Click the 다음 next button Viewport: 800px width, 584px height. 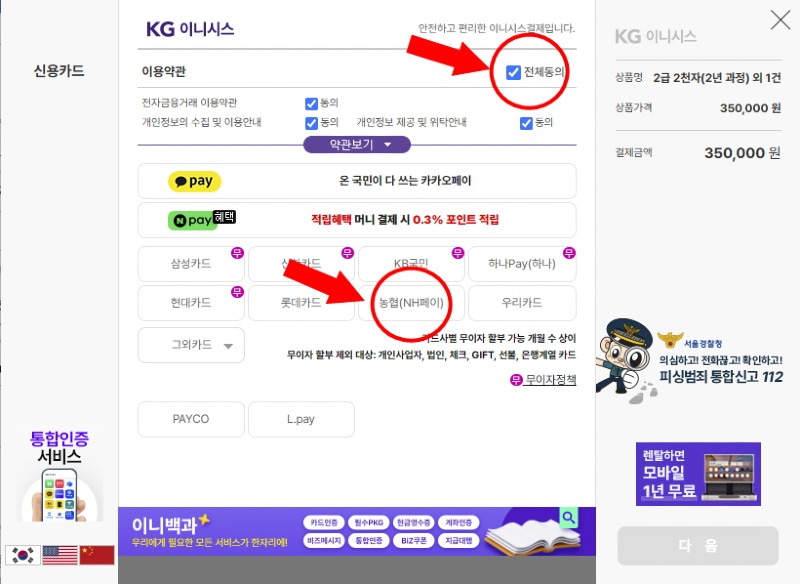tap(698, 545)
